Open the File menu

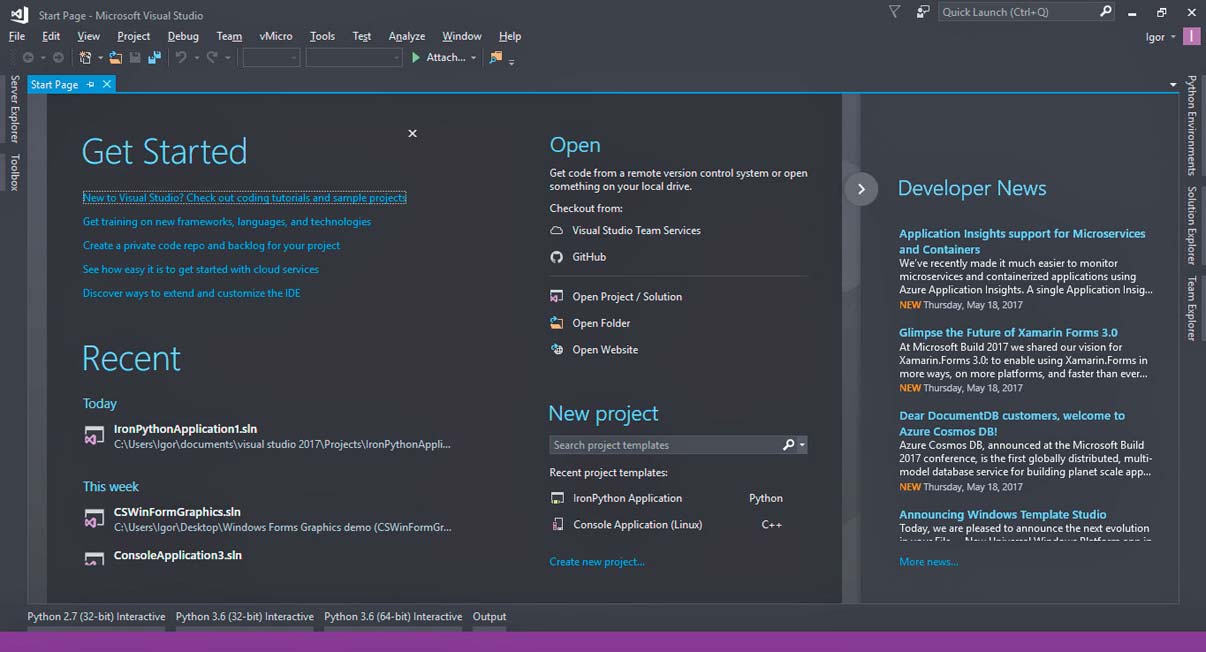(17, 36)
